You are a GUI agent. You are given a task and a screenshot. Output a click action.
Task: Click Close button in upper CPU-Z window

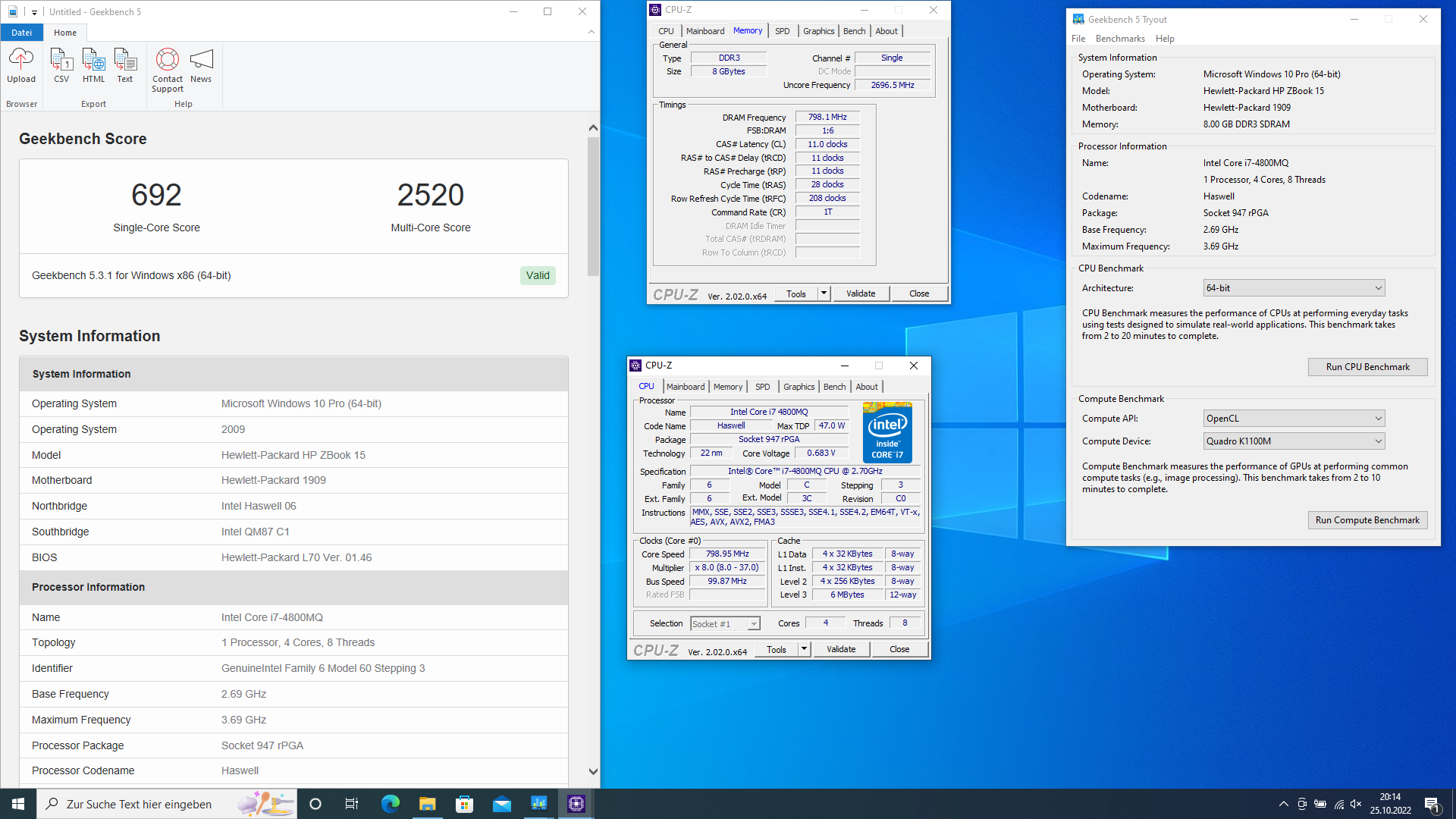tap(919, 293)
